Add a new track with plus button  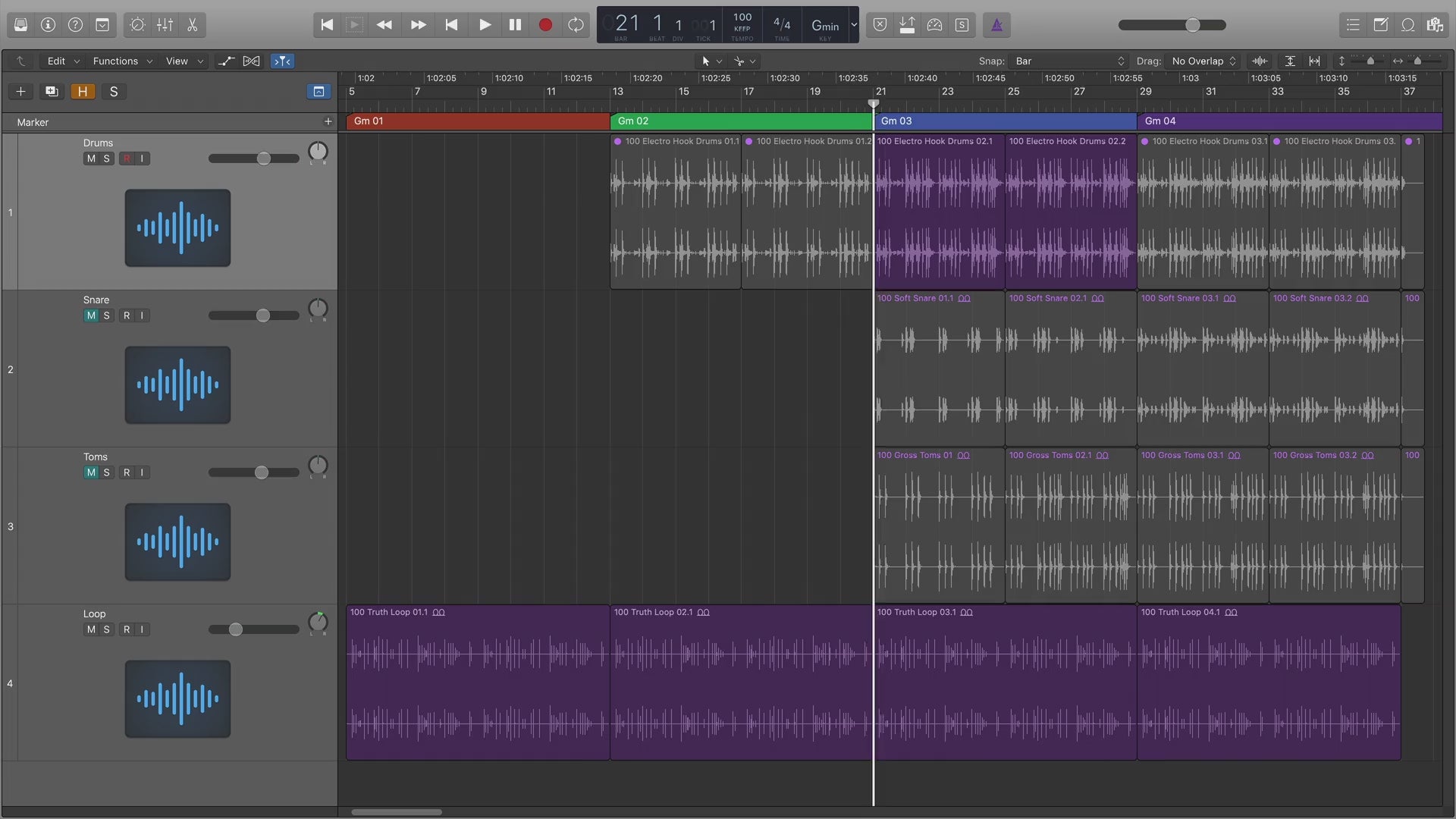20,92
